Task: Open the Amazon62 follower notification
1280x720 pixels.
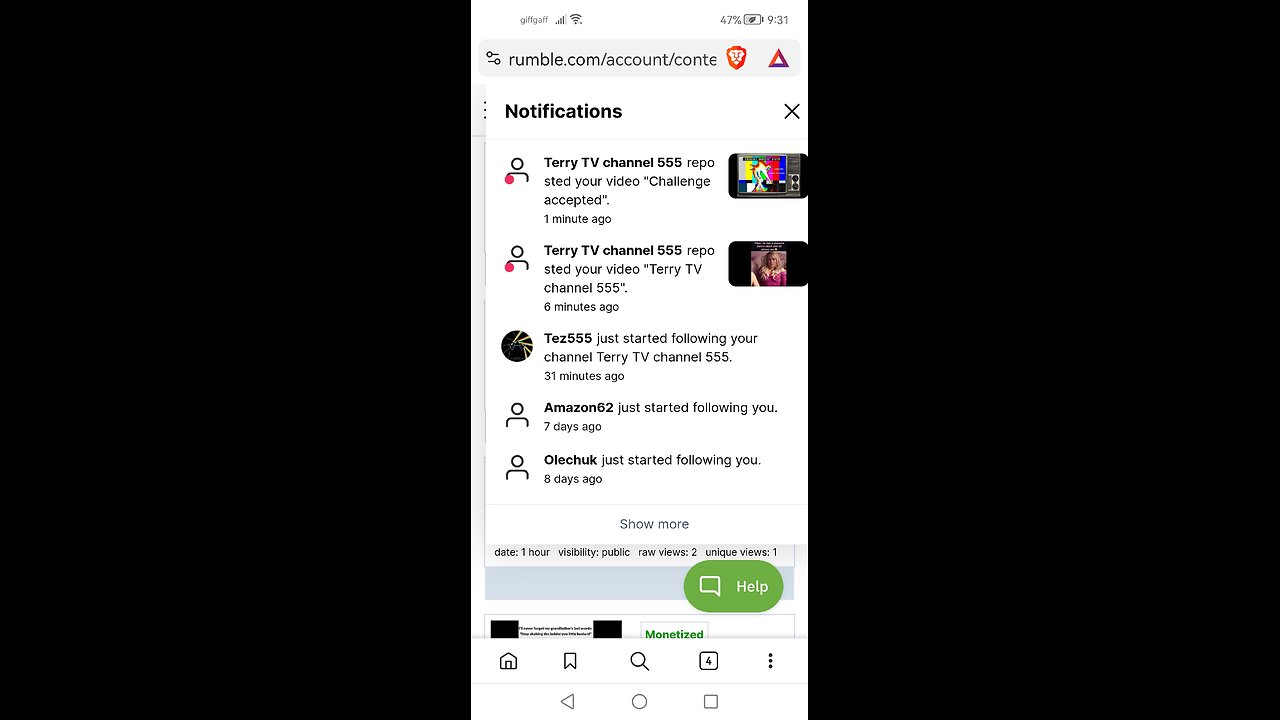Action: pos(646,416)
